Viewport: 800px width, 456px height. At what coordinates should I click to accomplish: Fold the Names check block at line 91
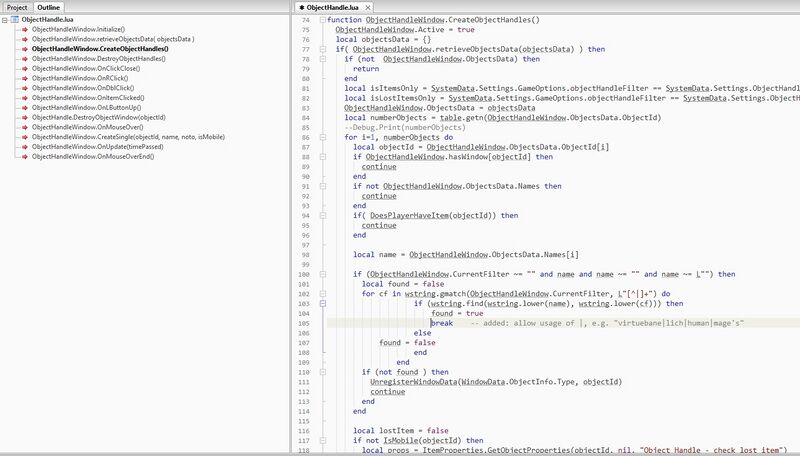click(x=322, y=186)
